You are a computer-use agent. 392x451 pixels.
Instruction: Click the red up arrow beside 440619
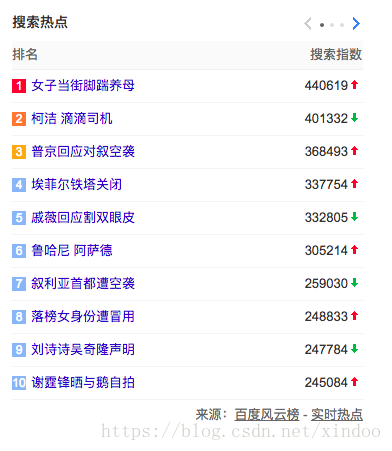pos(355,85)
